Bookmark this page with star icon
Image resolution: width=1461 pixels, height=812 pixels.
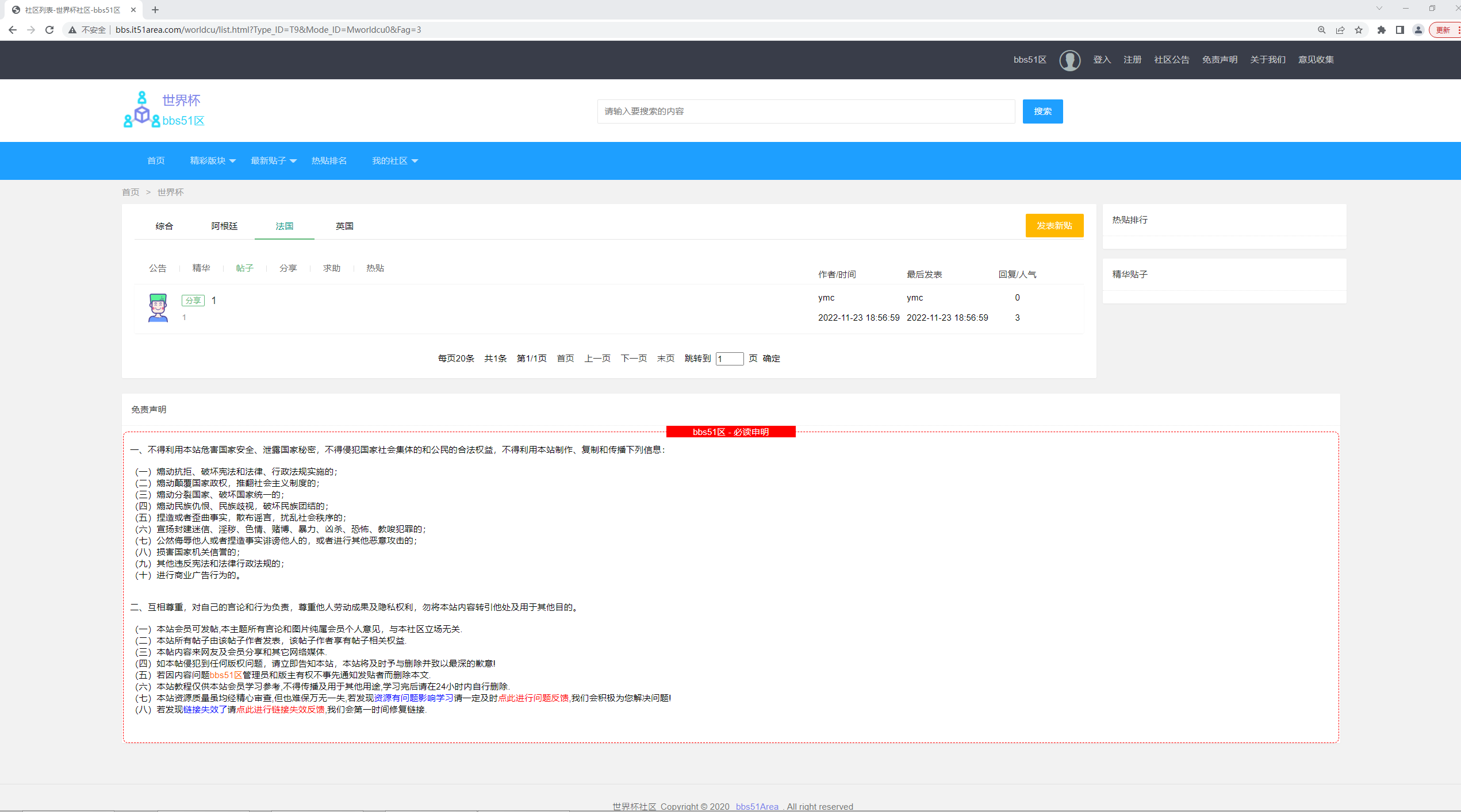(x=1359, y=30)
